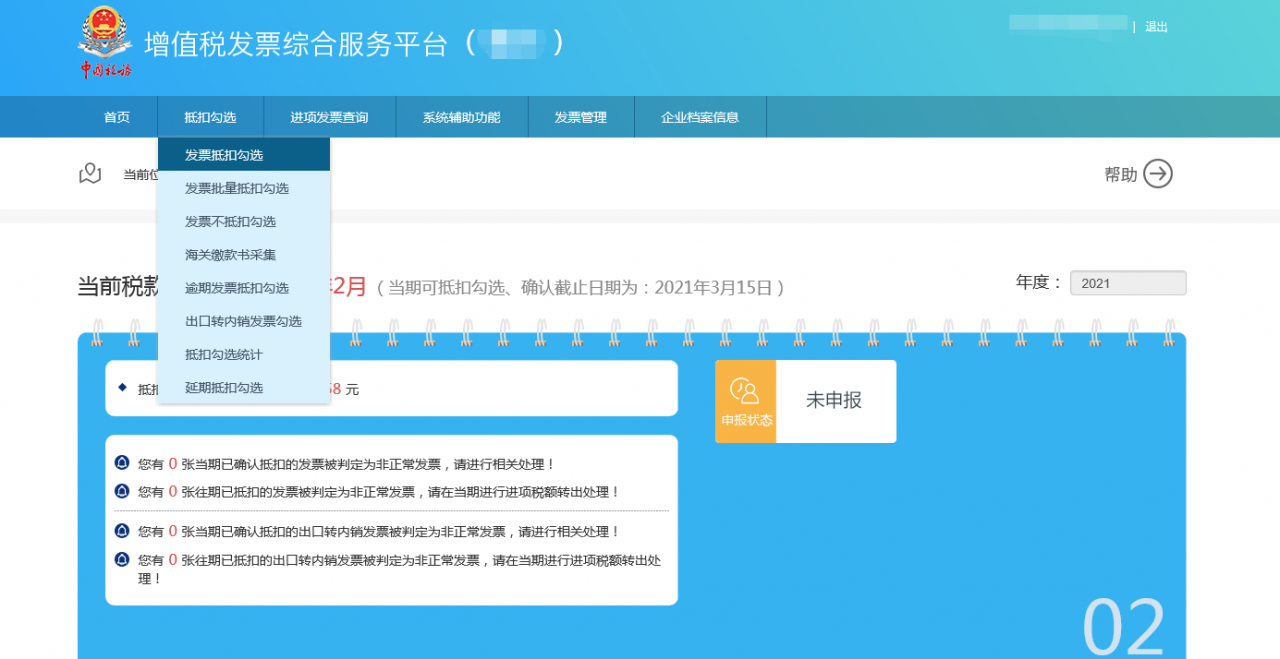Click the location pin icon beside 当前位置
Viewport: 1280px width, 659px height.
click(x=90, y=172)
